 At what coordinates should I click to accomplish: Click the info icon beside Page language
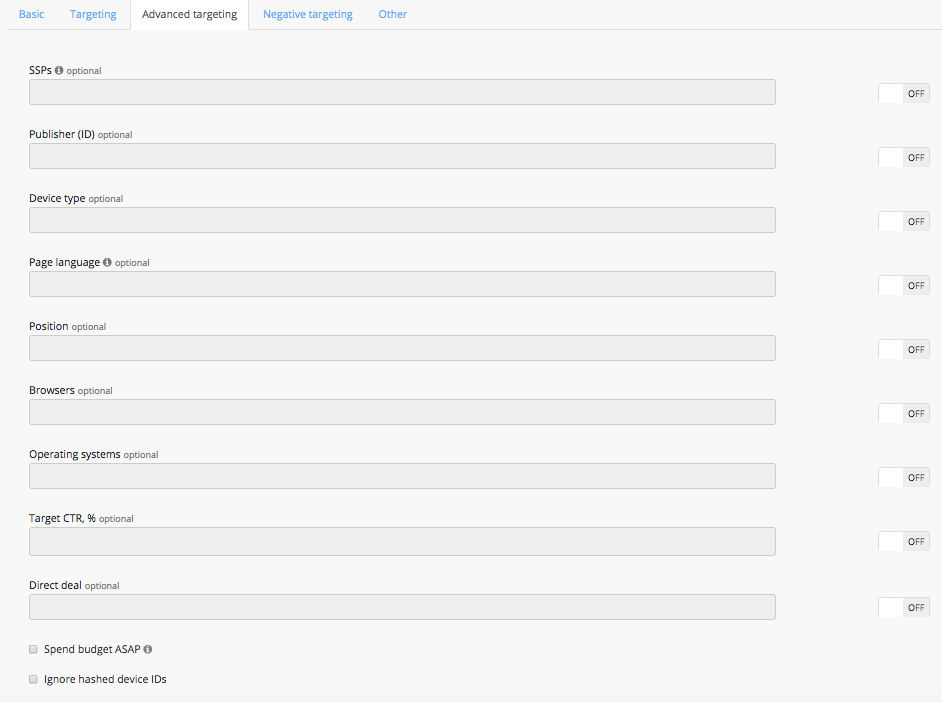pyautogui.click(x=107, y=263)
